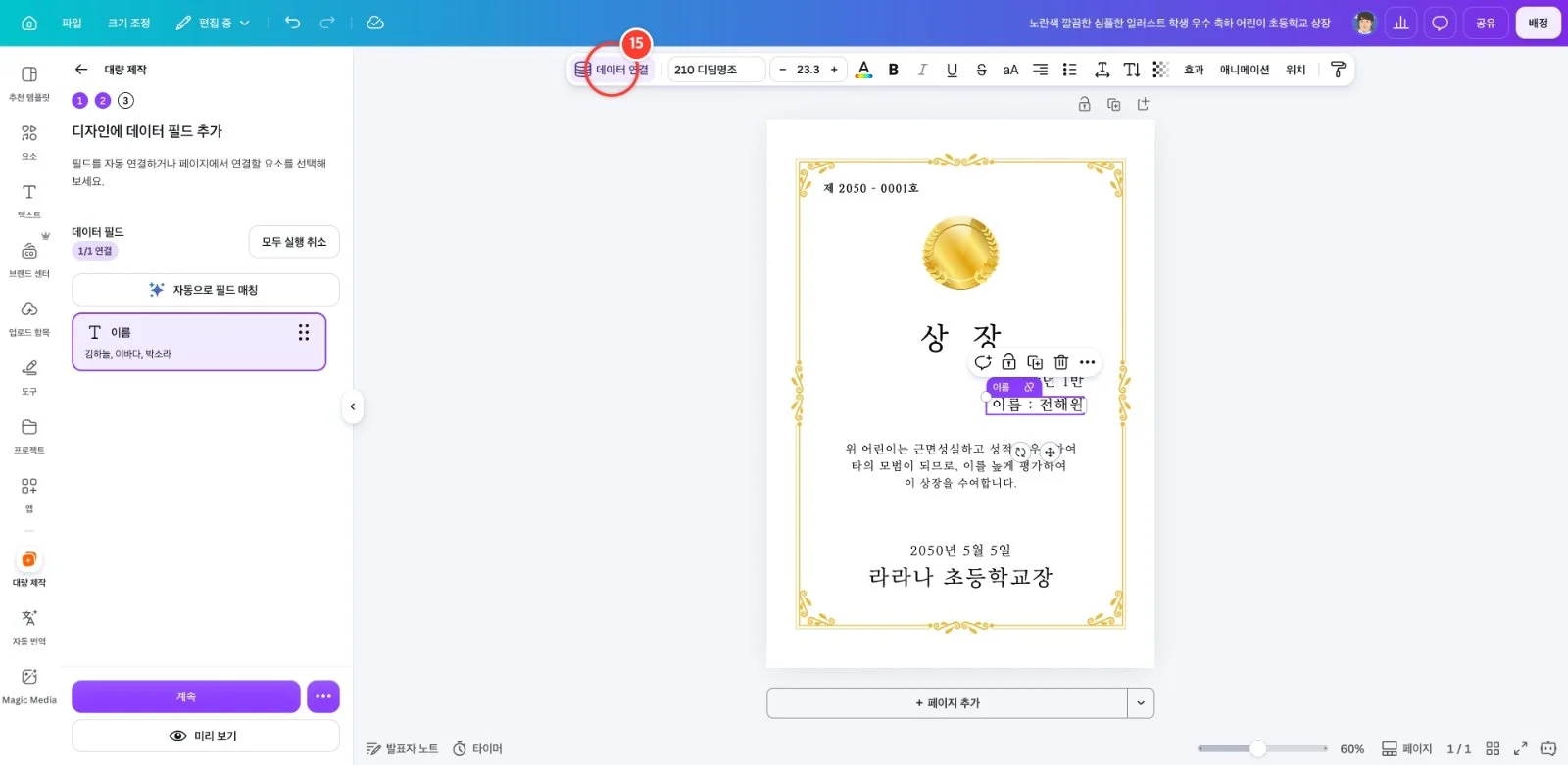Screen dimensions: 1568x765
Task: Open 추천 템플릿 sidebar panel
Action: pos(29,83)
